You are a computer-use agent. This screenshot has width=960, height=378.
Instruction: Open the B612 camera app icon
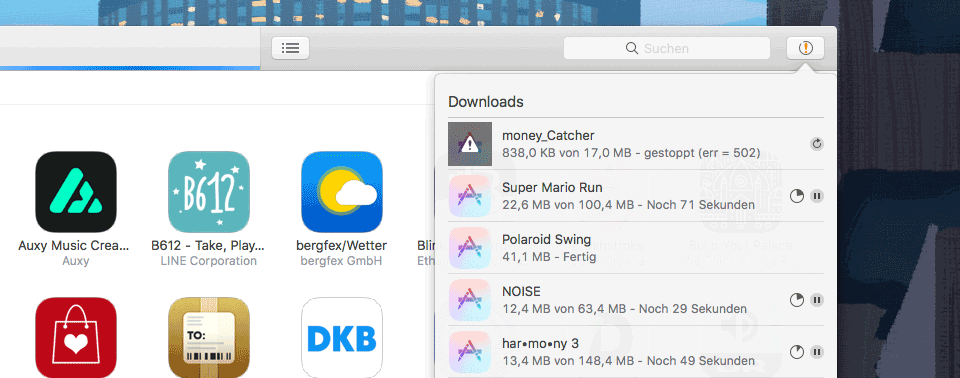click(x=209, y=192)
